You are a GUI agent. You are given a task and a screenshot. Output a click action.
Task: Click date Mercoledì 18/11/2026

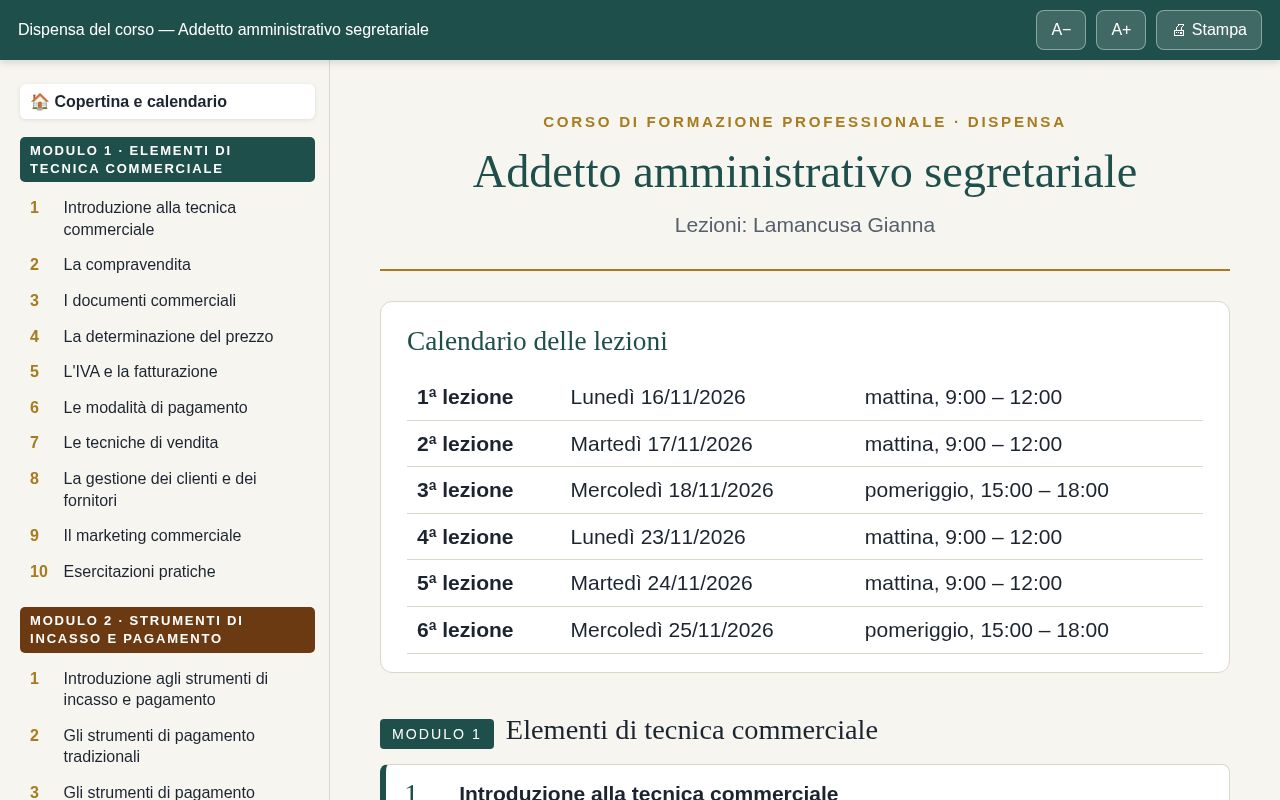[672, 490]
